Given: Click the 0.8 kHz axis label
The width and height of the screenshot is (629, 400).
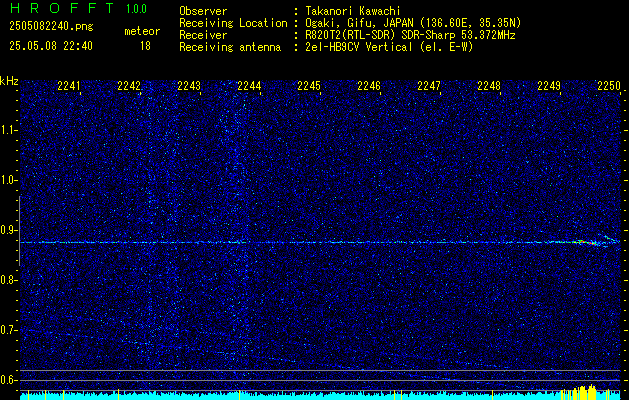Looking at the screenshot, I should pyautogui.click(x=8, y=280).
